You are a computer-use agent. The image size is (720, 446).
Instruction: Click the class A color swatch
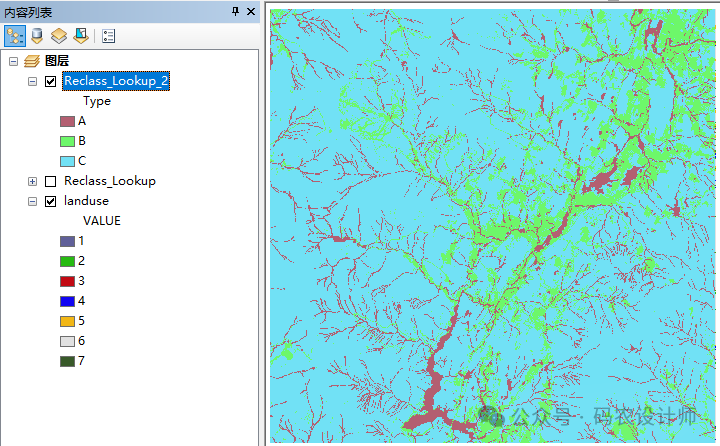pyautogui.click(x=68, y=121)
